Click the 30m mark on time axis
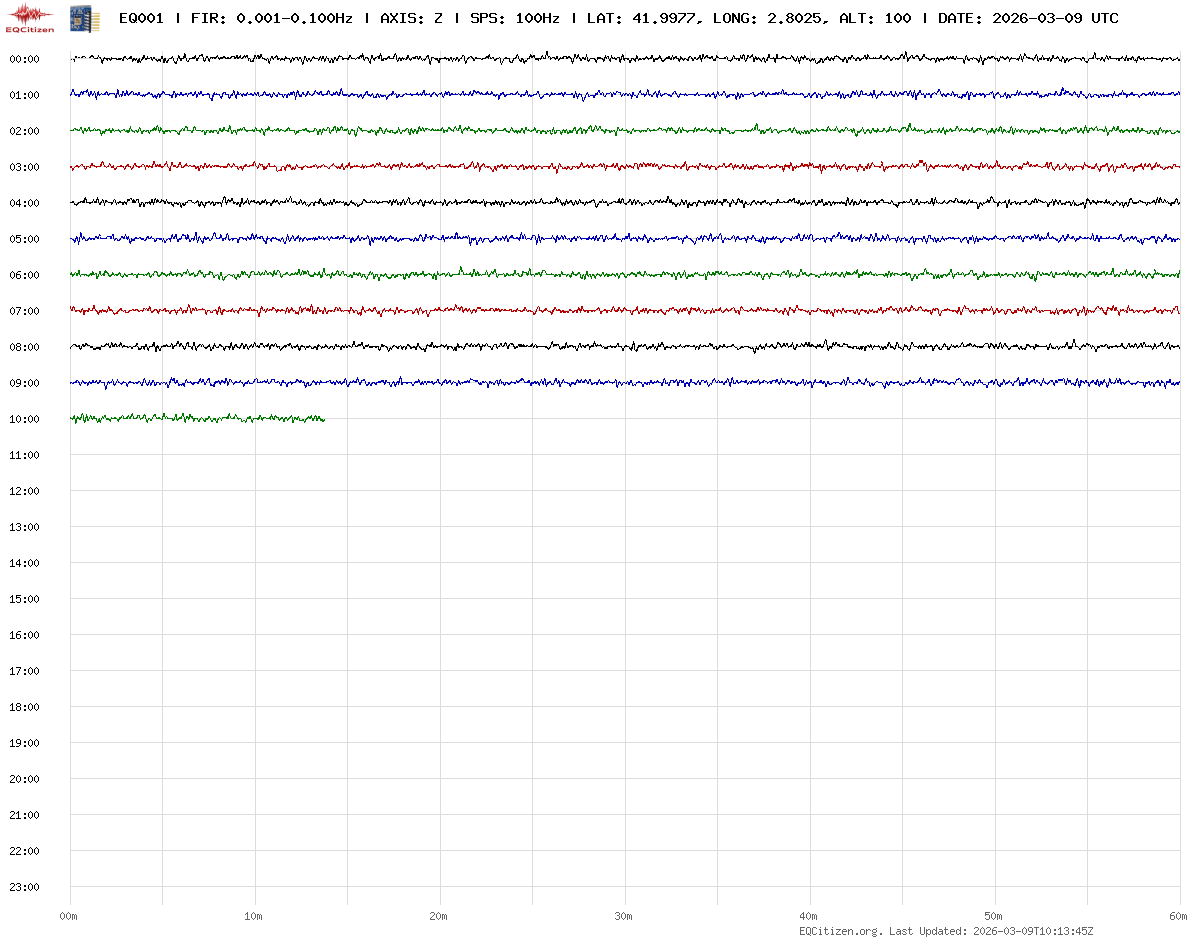1200x940 pixels. (624, 916)
